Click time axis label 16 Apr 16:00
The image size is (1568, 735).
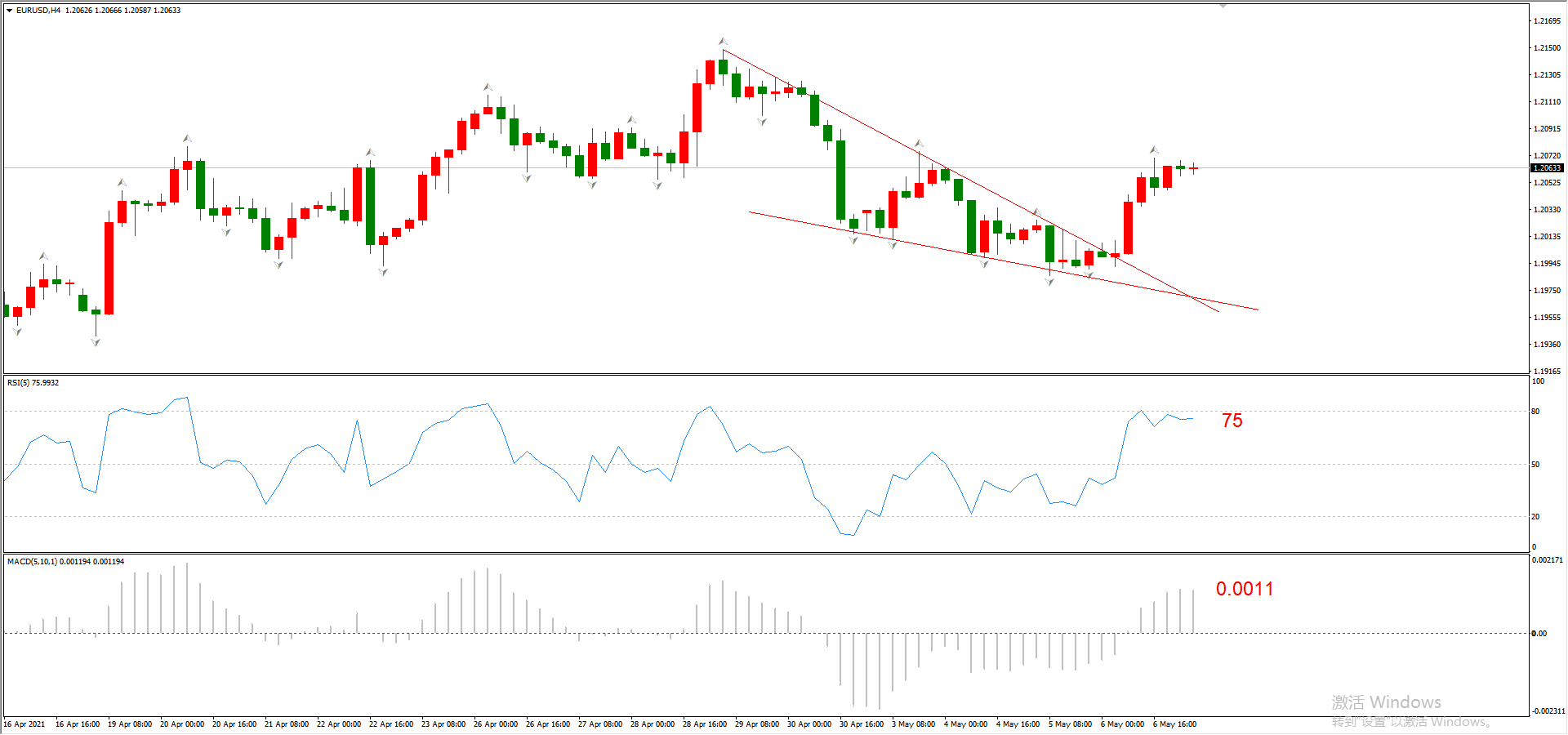pyautogui.click(x=78, y=724)
